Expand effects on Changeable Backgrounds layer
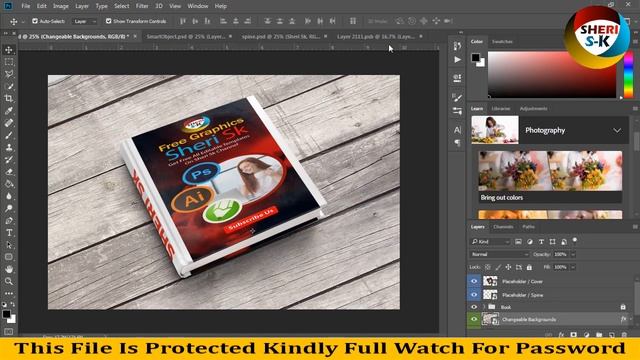Image resolution: width=640 pixels, height=360 pixels. click(631, 320)
